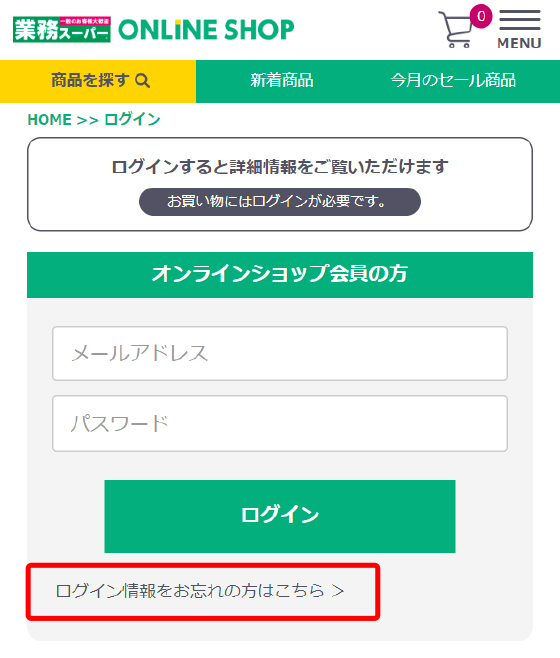This screenshot has width=560, height=658.
Task: Go to HOME via breadcrumb
Action: 50,120
